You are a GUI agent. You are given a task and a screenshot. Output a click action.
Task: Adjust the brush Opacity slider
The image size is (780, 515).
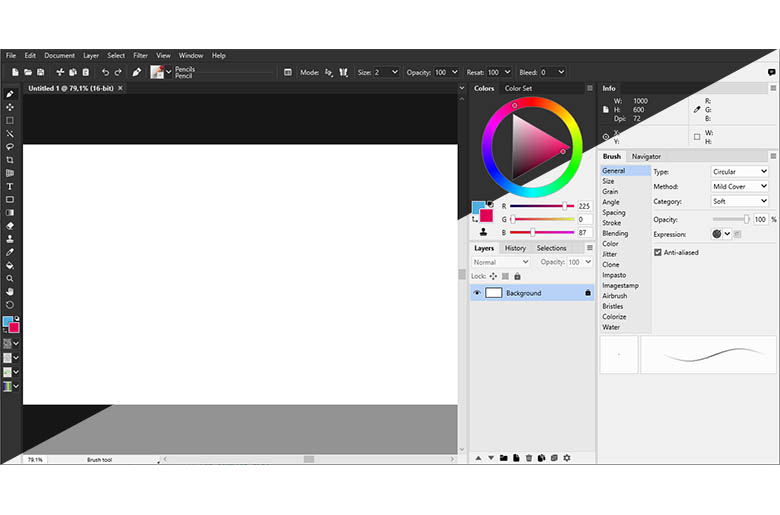pos(746,219)
